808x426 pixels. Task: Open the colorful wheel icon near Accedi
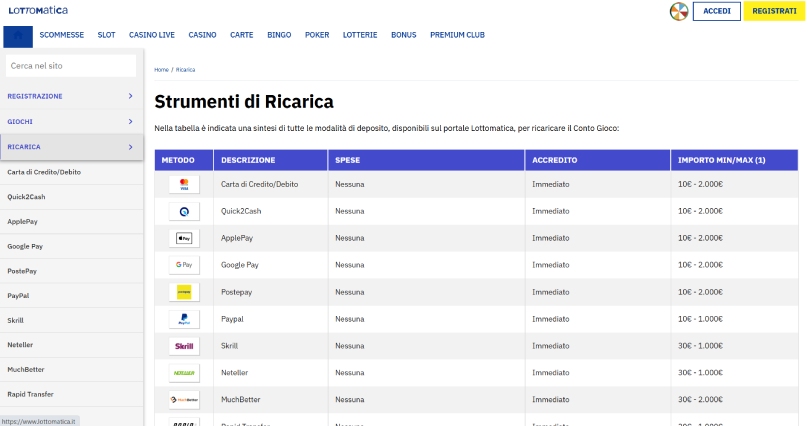679,11
